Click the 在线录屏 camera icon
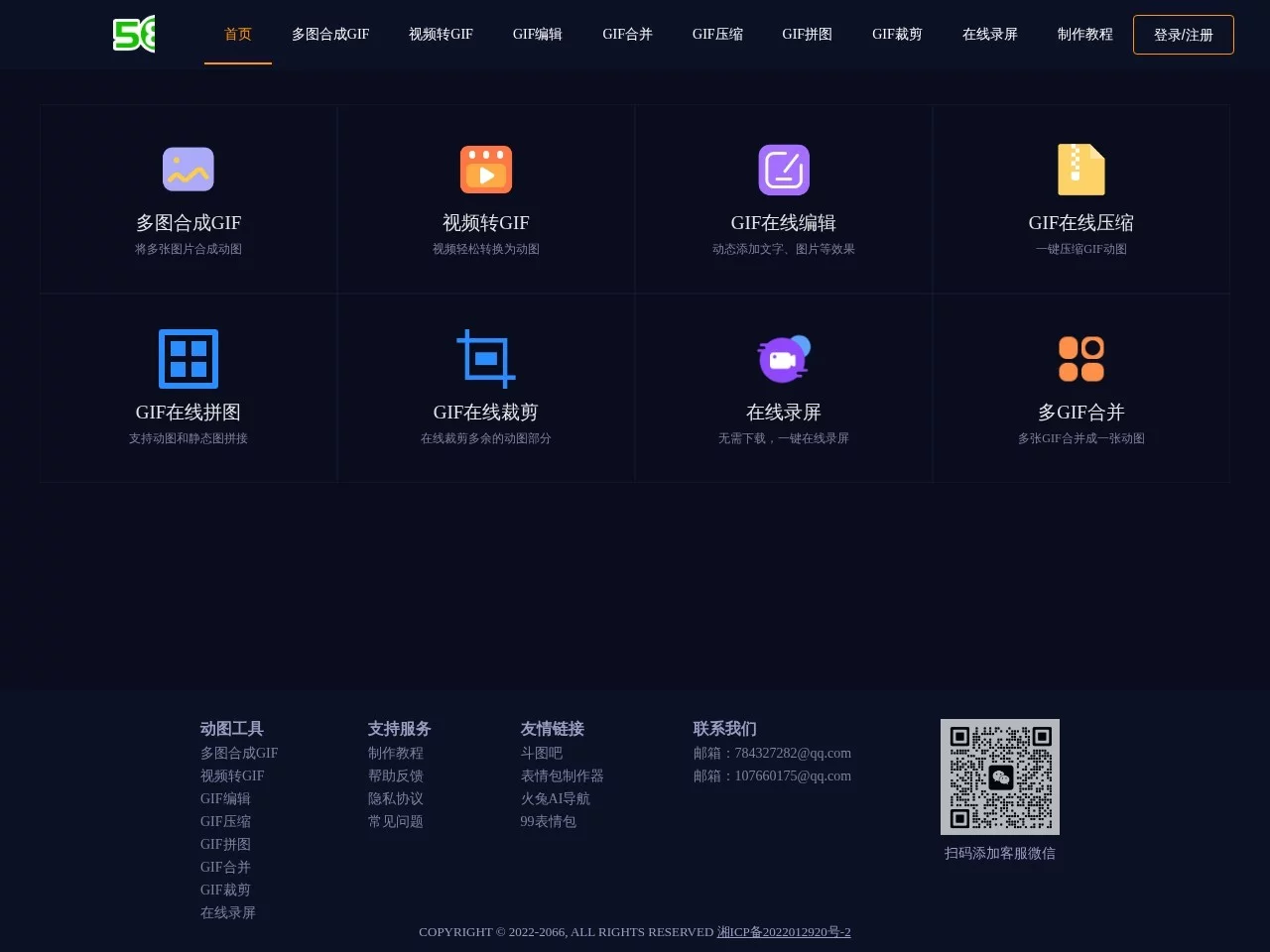 coord(784,359)
